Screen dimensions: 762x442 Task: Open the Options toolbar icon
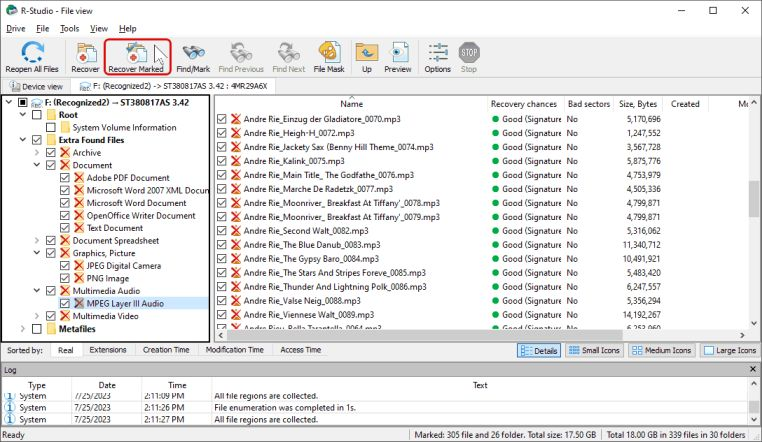438,52
